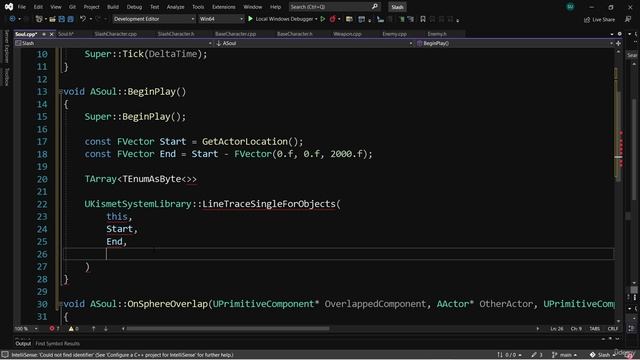Toggle the bookmark icon in toolbar
Image resolution: width=640 pixels, height=360 pixels.
[x=423, y=19]
